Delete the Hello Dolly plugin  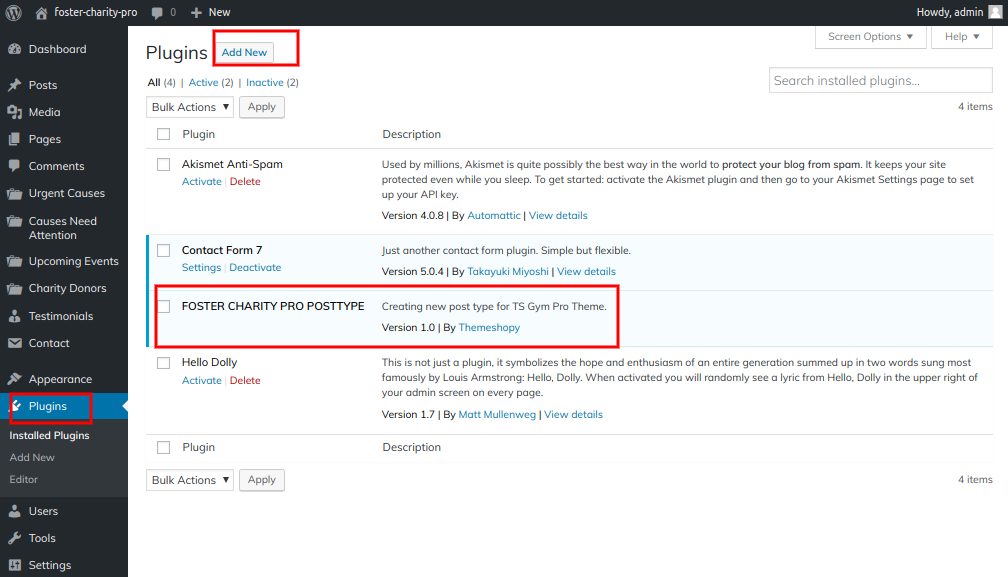pos(245,380)
